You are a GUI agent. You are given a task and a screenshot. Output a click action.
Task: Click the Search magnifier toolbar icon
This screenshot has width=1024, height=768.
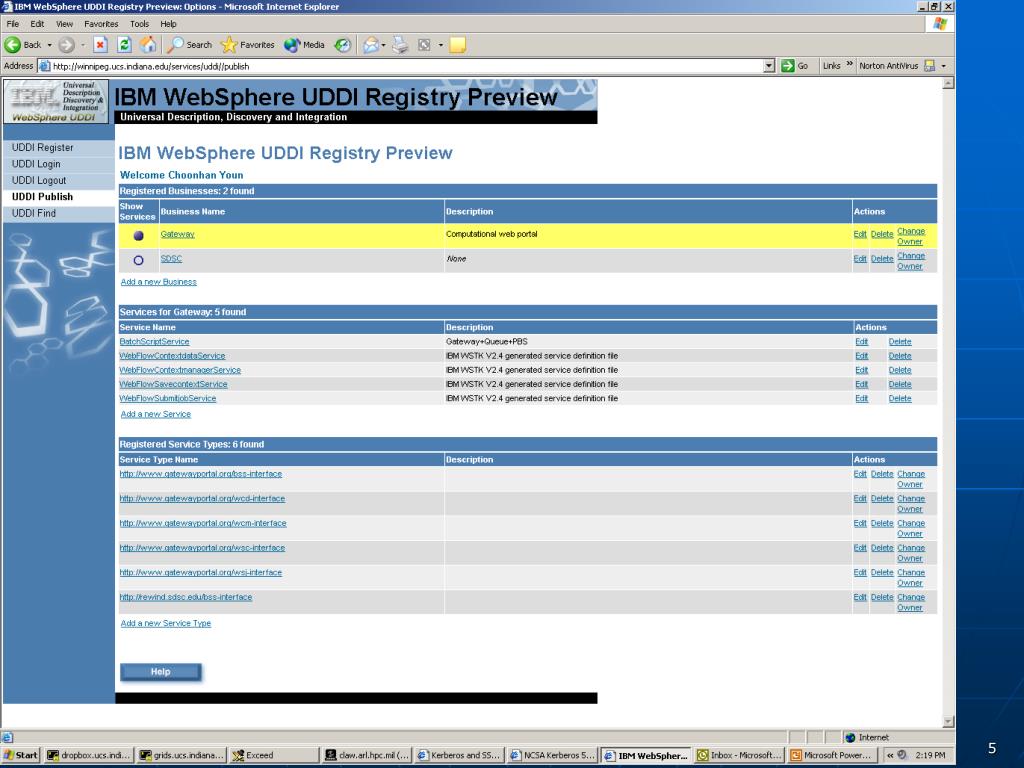176,45
